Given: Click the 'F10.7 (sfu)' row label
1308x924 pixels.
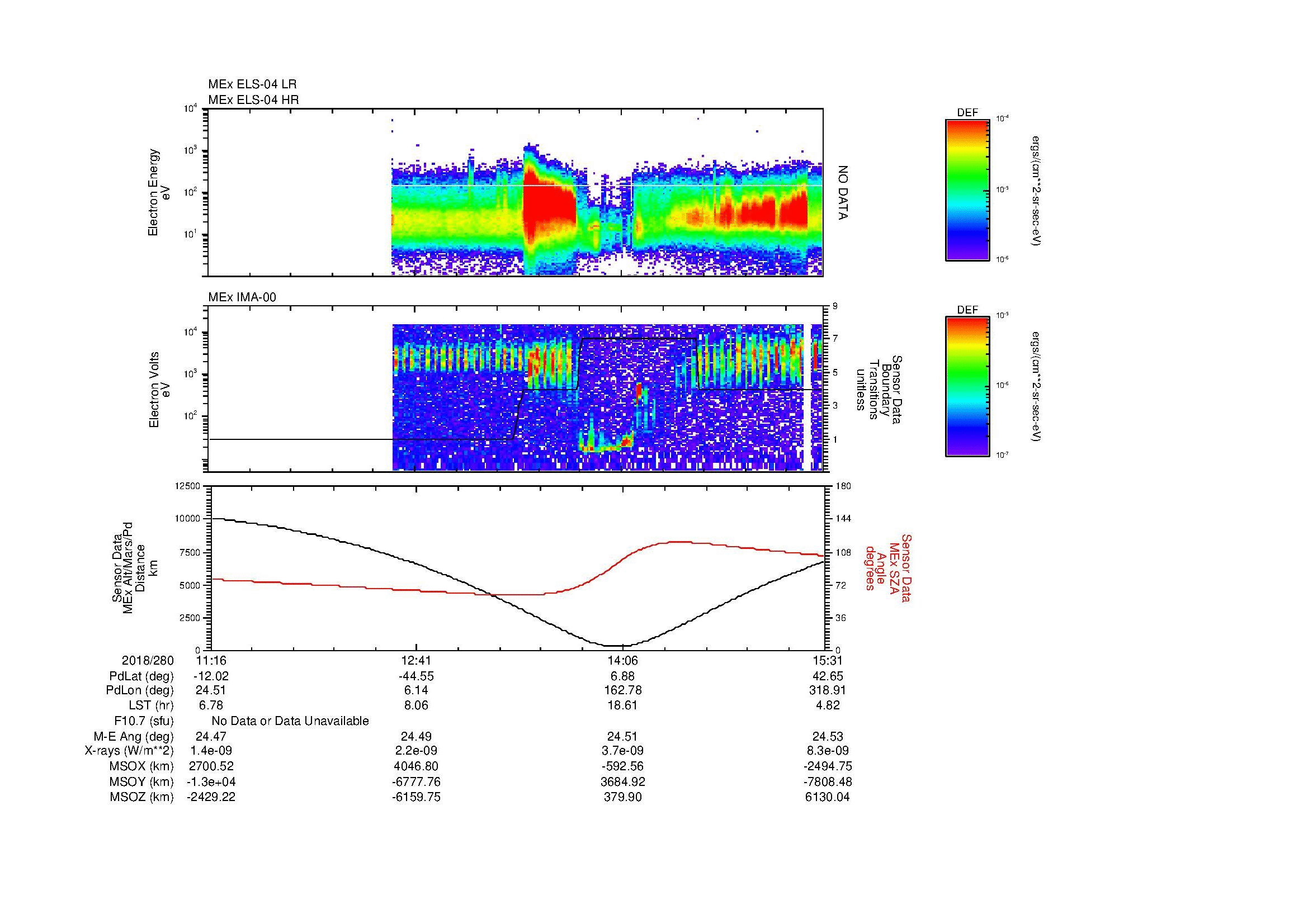Looking at the screenshot, I should tap(144, 721).
